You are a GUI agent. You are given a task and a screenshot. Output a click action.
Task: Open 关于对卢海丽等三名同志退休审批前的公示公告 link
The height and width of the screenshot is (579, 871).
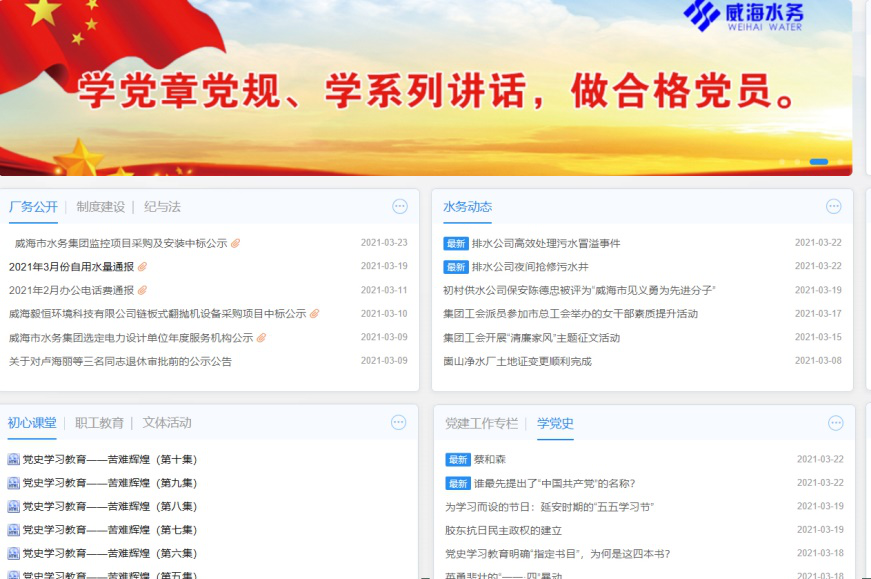pyautogui.click(x=120, y=362)
